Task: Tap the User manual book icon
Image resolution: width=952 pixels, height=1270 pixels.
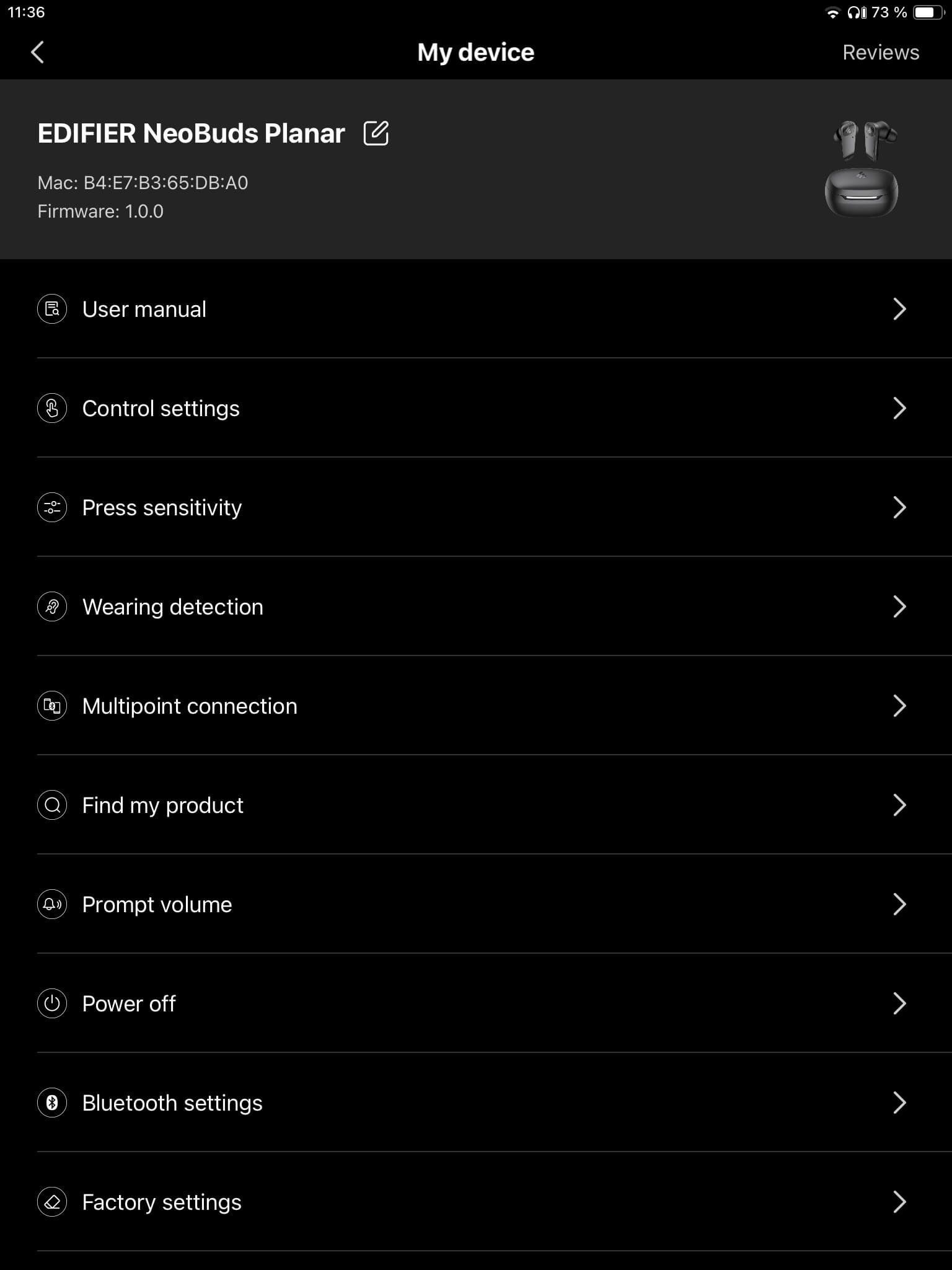Action: (x=52, y=309)
